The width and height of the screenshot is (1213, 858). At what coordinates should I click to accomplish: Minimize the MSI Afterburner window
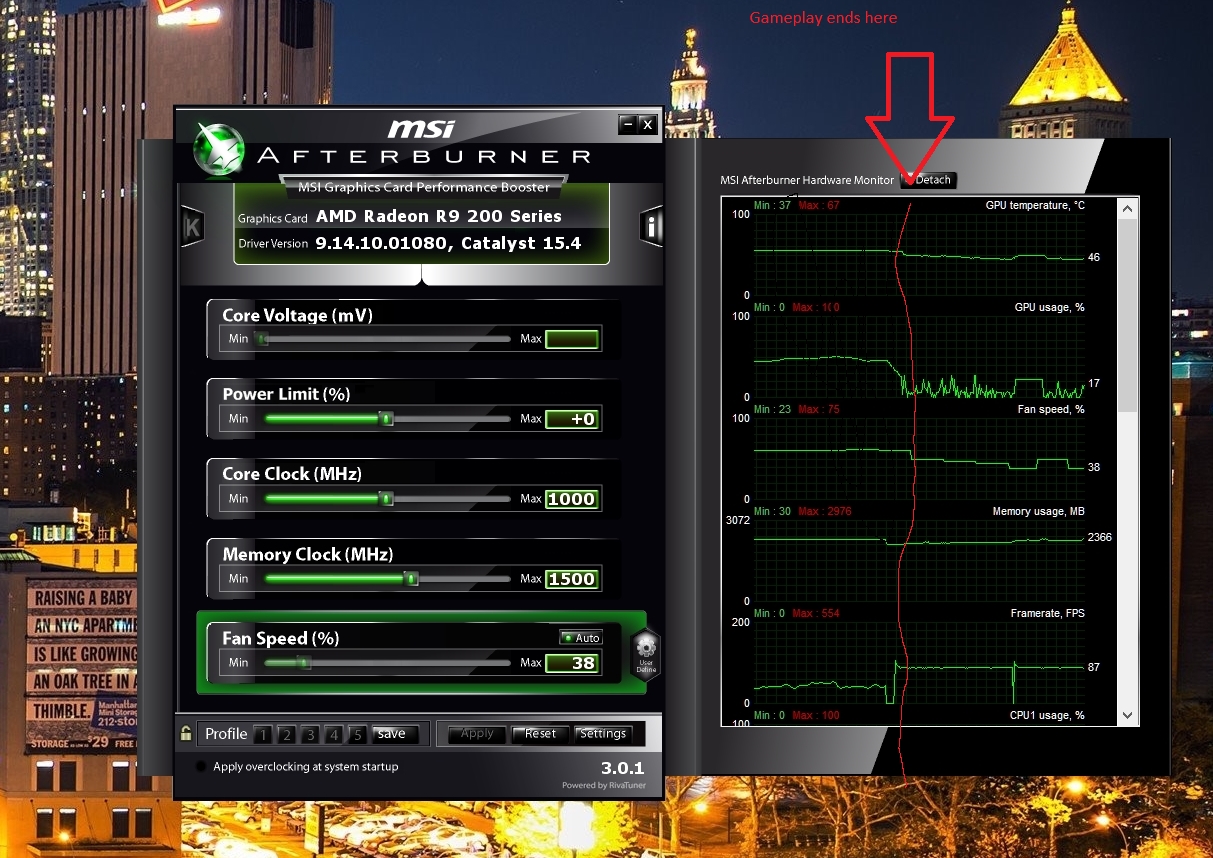pyautogui.click(x=627, y=124)
